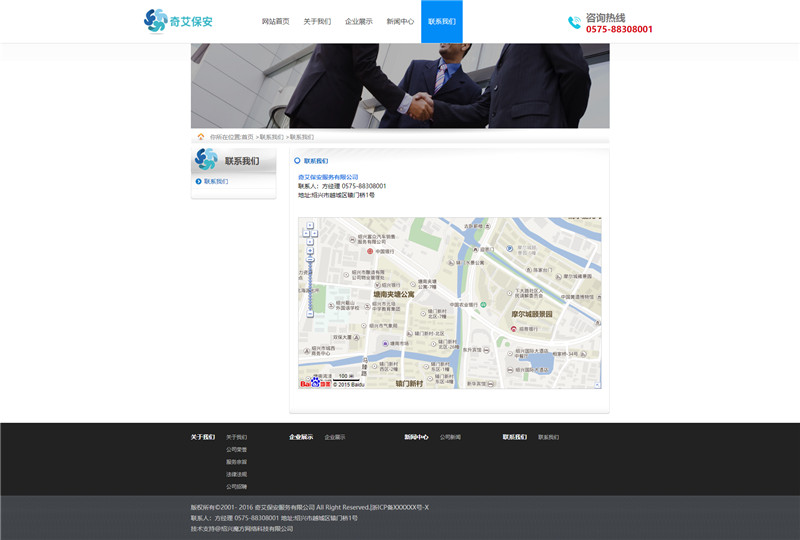Open 网站首页 in the top navigation

click(276, 21)
